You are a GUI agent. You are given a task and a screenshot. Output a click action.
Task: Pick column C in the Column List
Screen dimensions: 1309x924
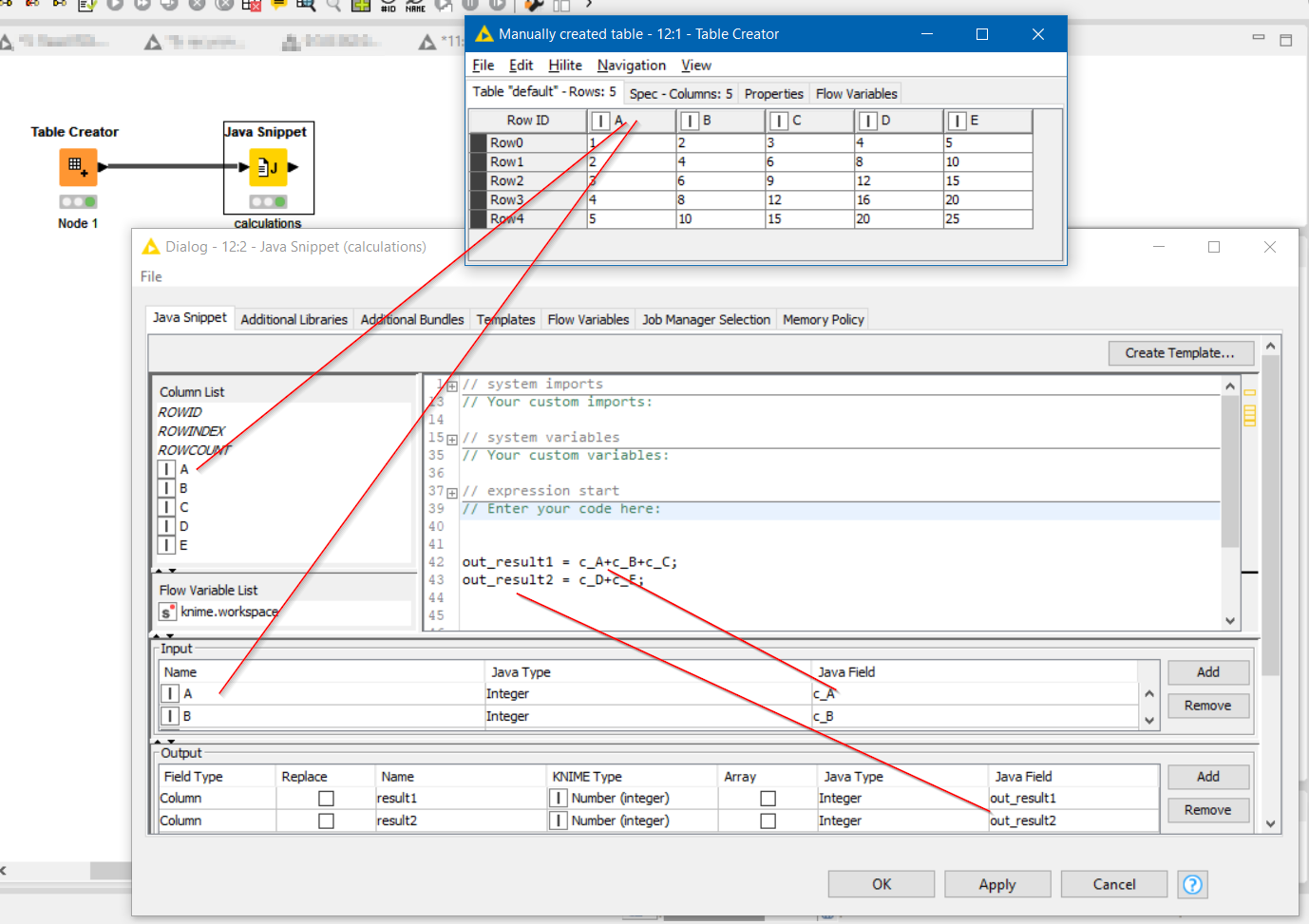(183, 507)
